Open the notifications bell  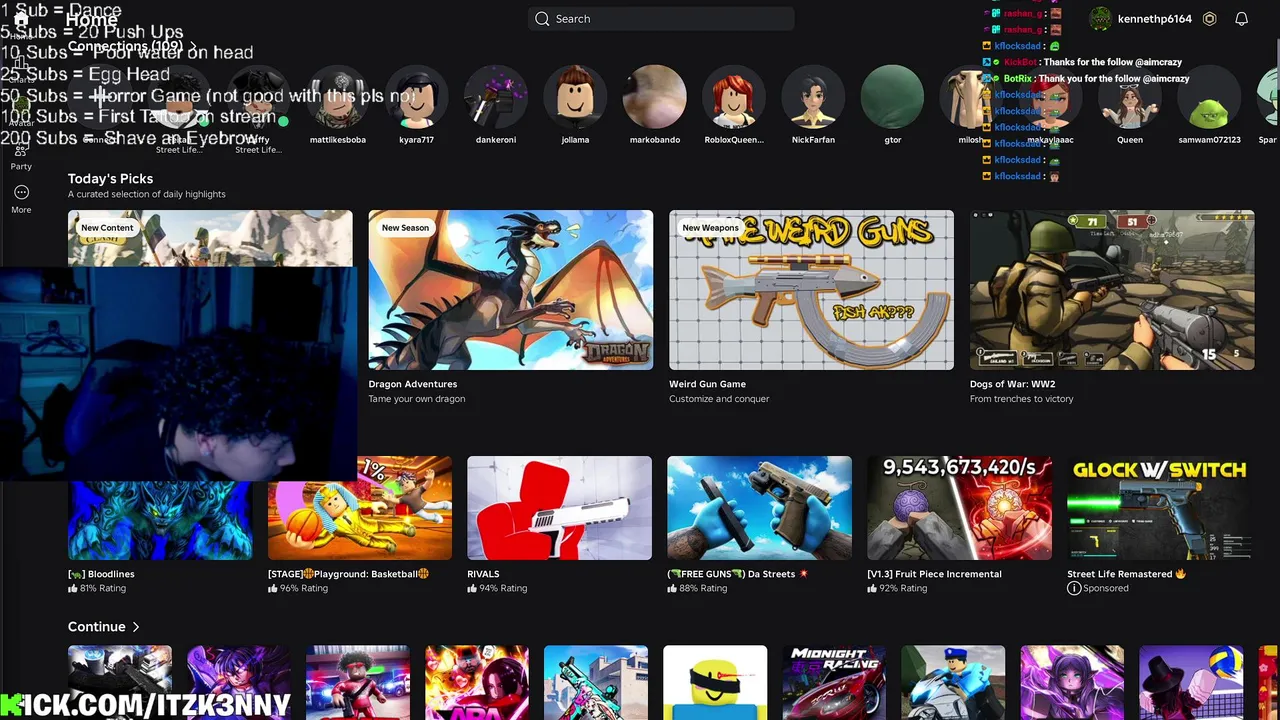(x=1241, y=18)
